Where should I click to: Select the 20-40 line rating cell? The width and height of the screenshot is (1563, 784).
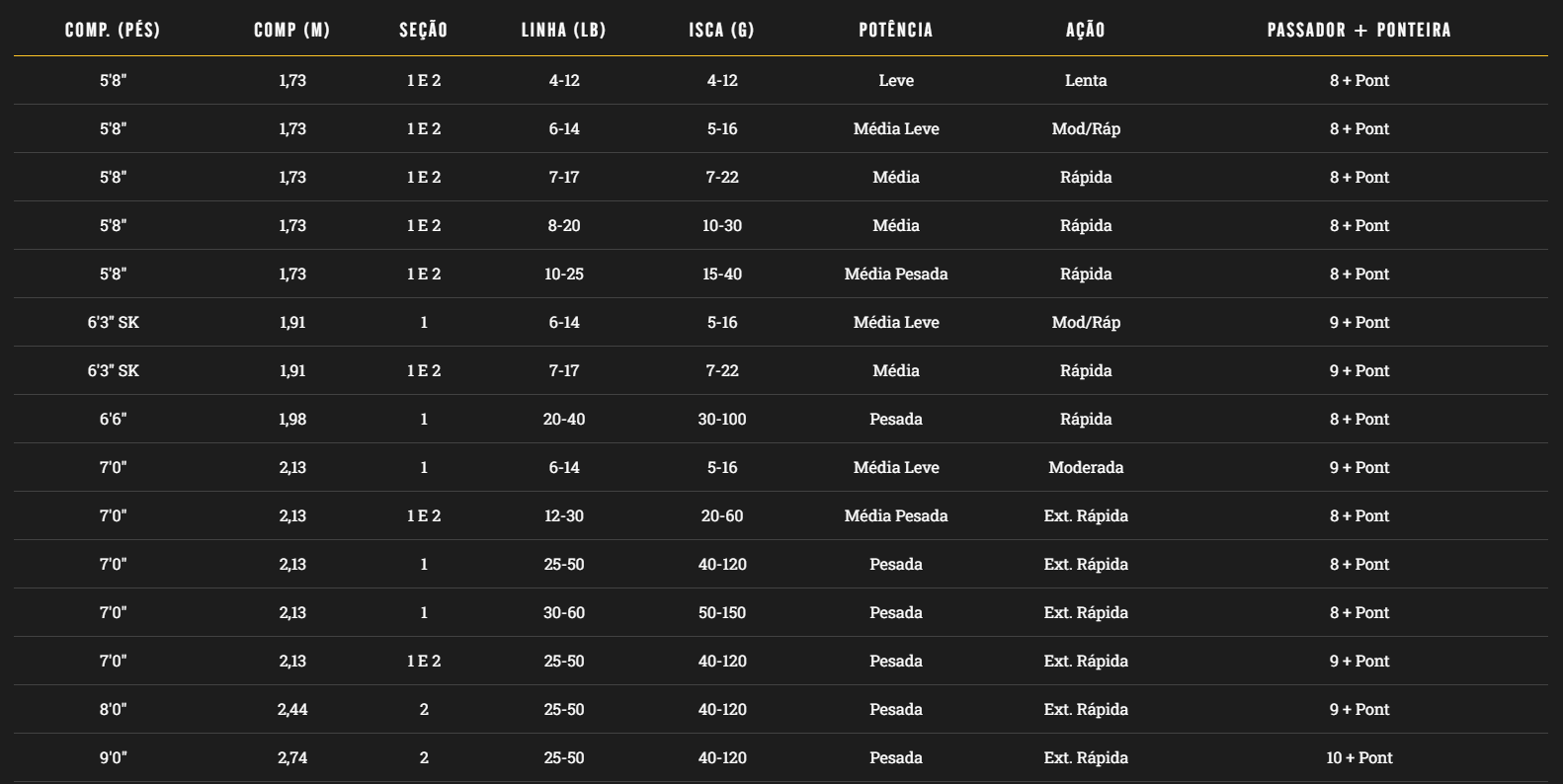(x=564, y=419)
